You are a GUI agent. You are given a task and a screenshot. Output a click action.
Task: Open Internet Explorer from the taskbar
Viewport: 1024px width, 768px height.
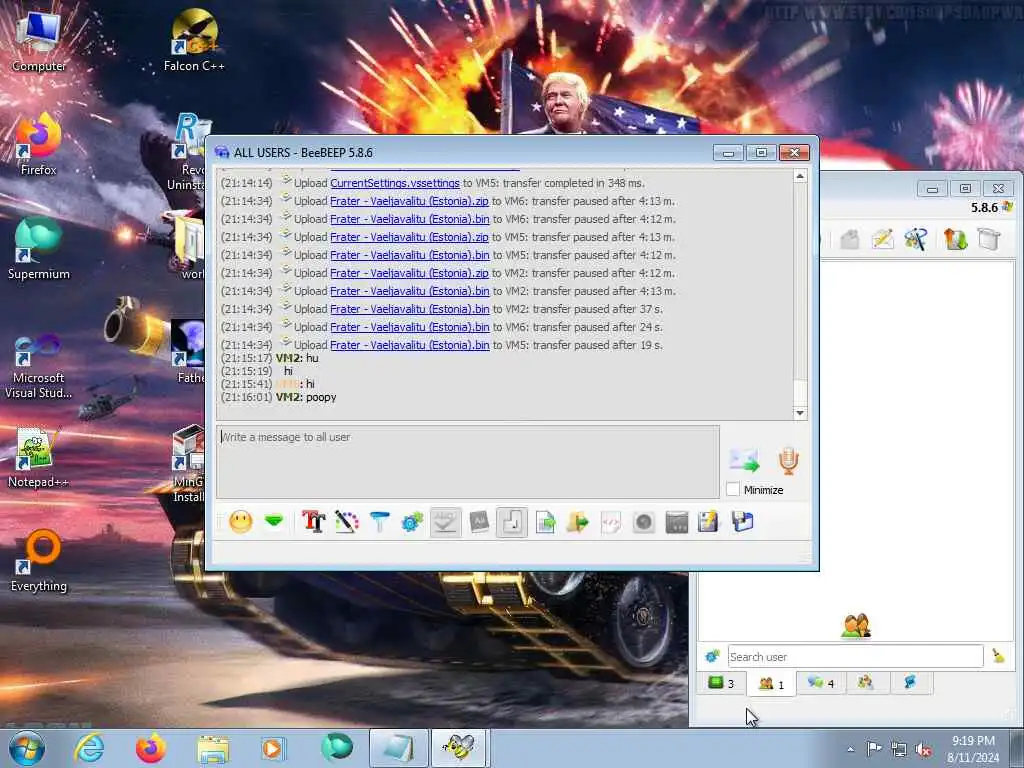pyautogui.click(x=89, y=748)
